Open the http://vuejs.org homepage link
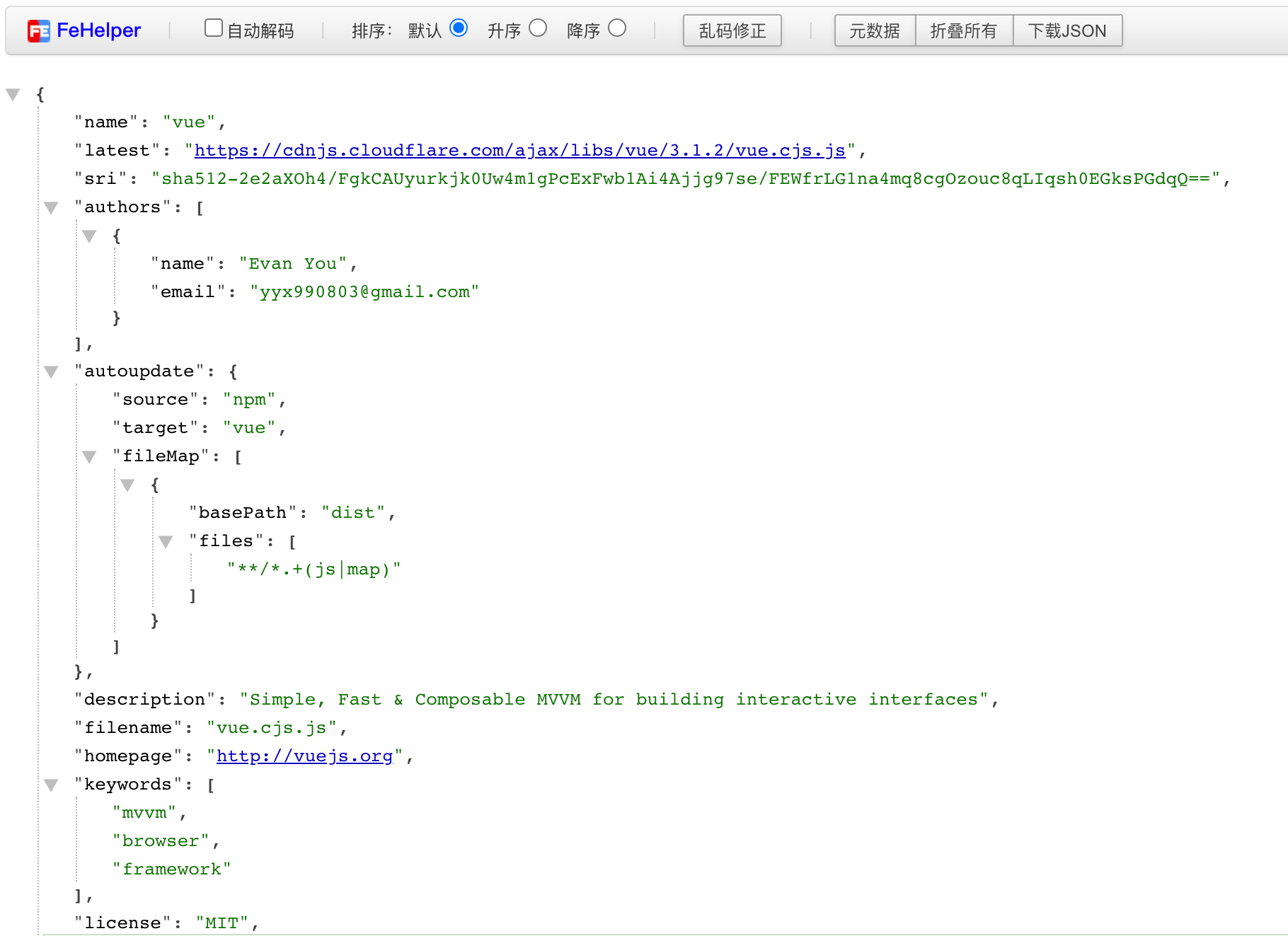1288x936 pixels. 304,756
